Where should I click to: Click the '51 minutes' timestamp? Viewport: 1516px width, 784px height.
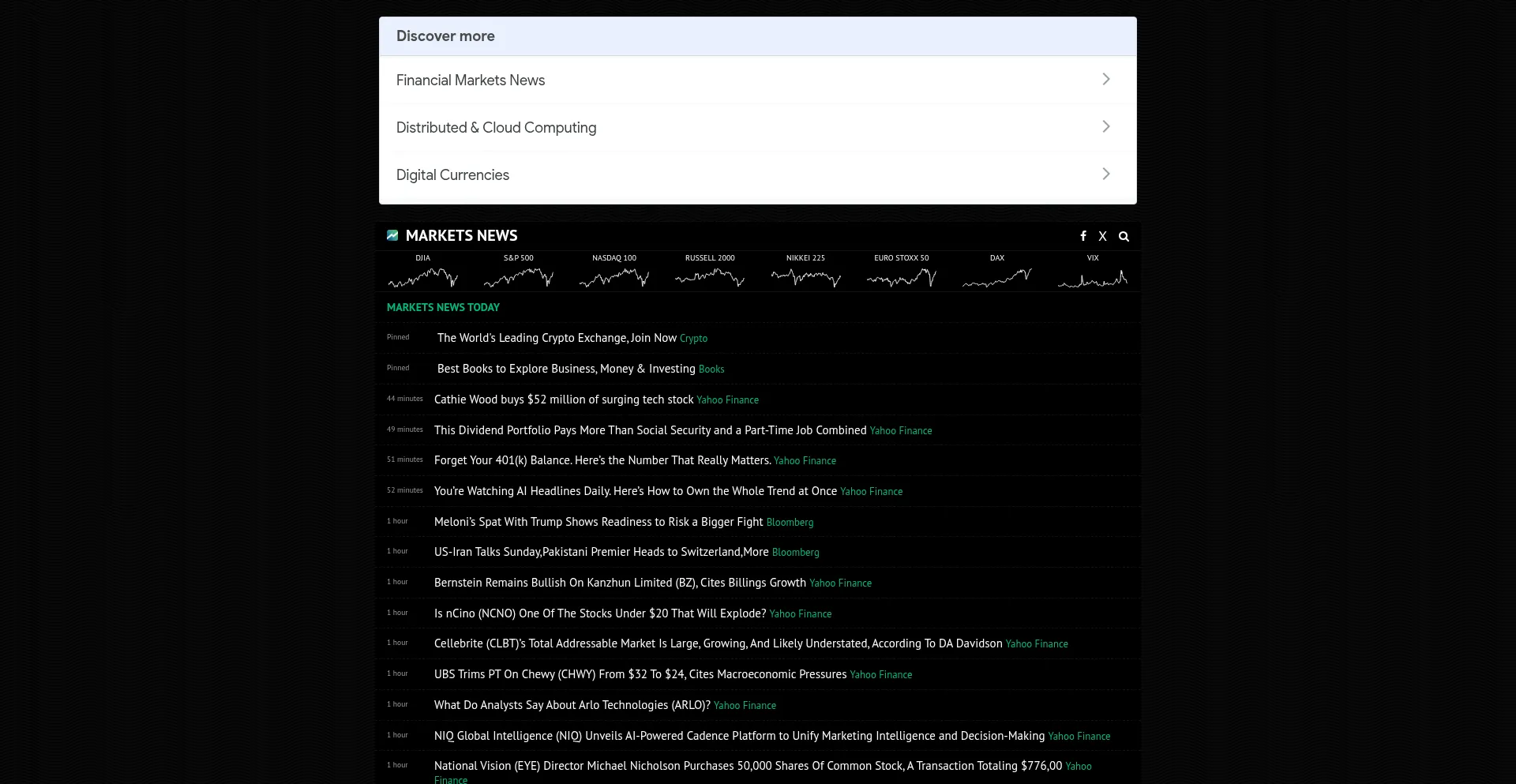pos(405,460)
